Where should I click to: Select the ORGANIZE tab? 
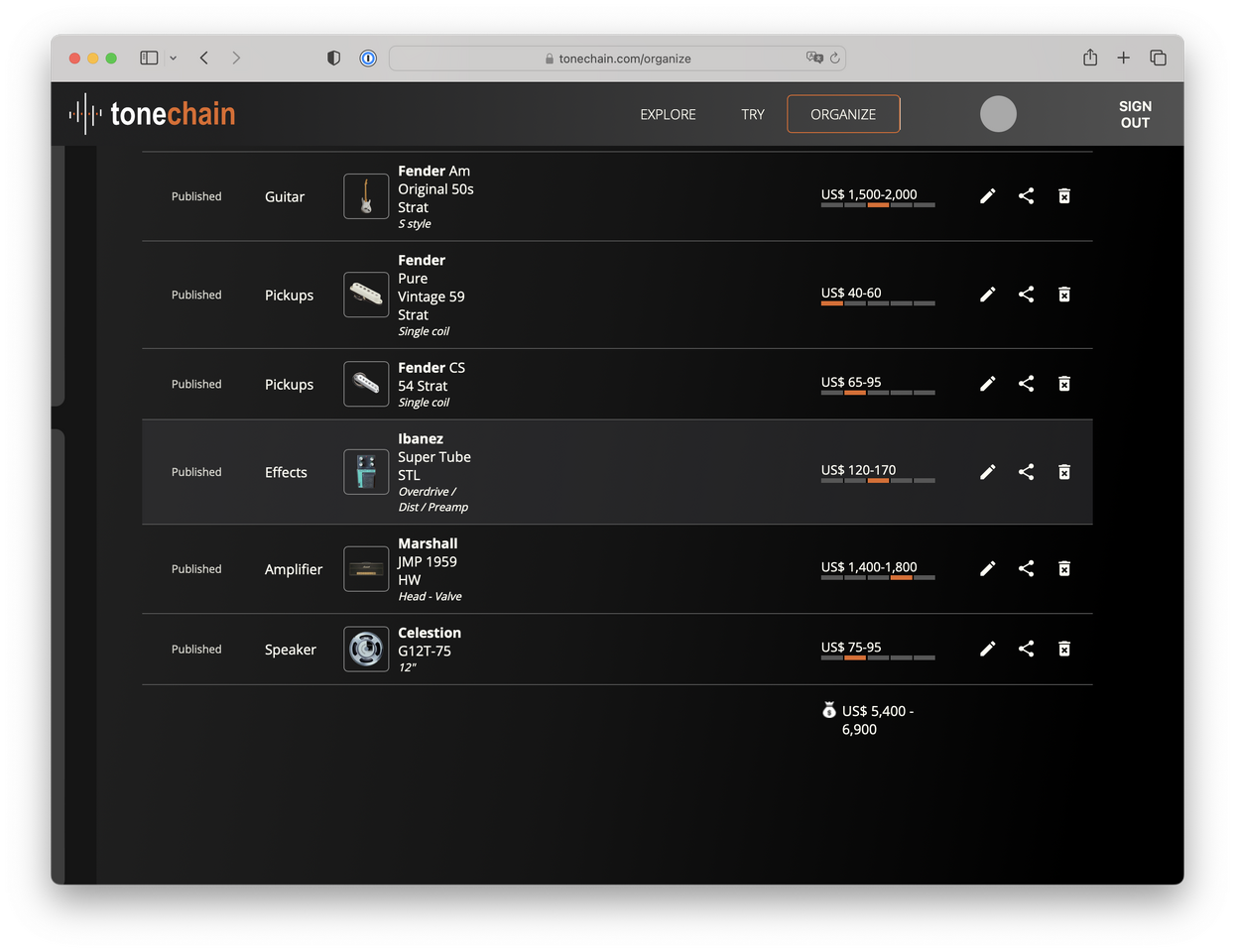(x=843, y=114)
